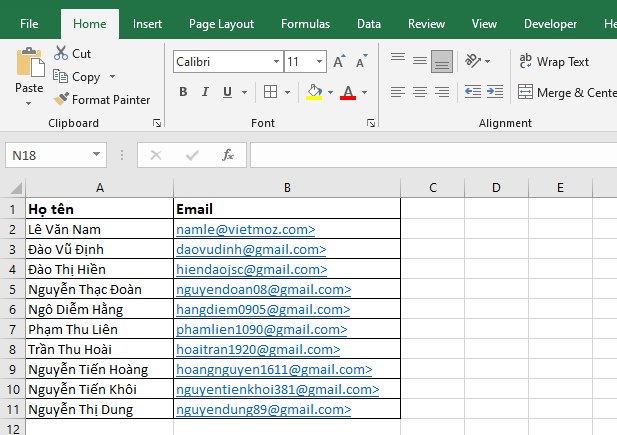The width and height of the screenshot is (617, 435).
Task: Open the namle@vietmoz.com email link
Action: [x=245, y=230]
